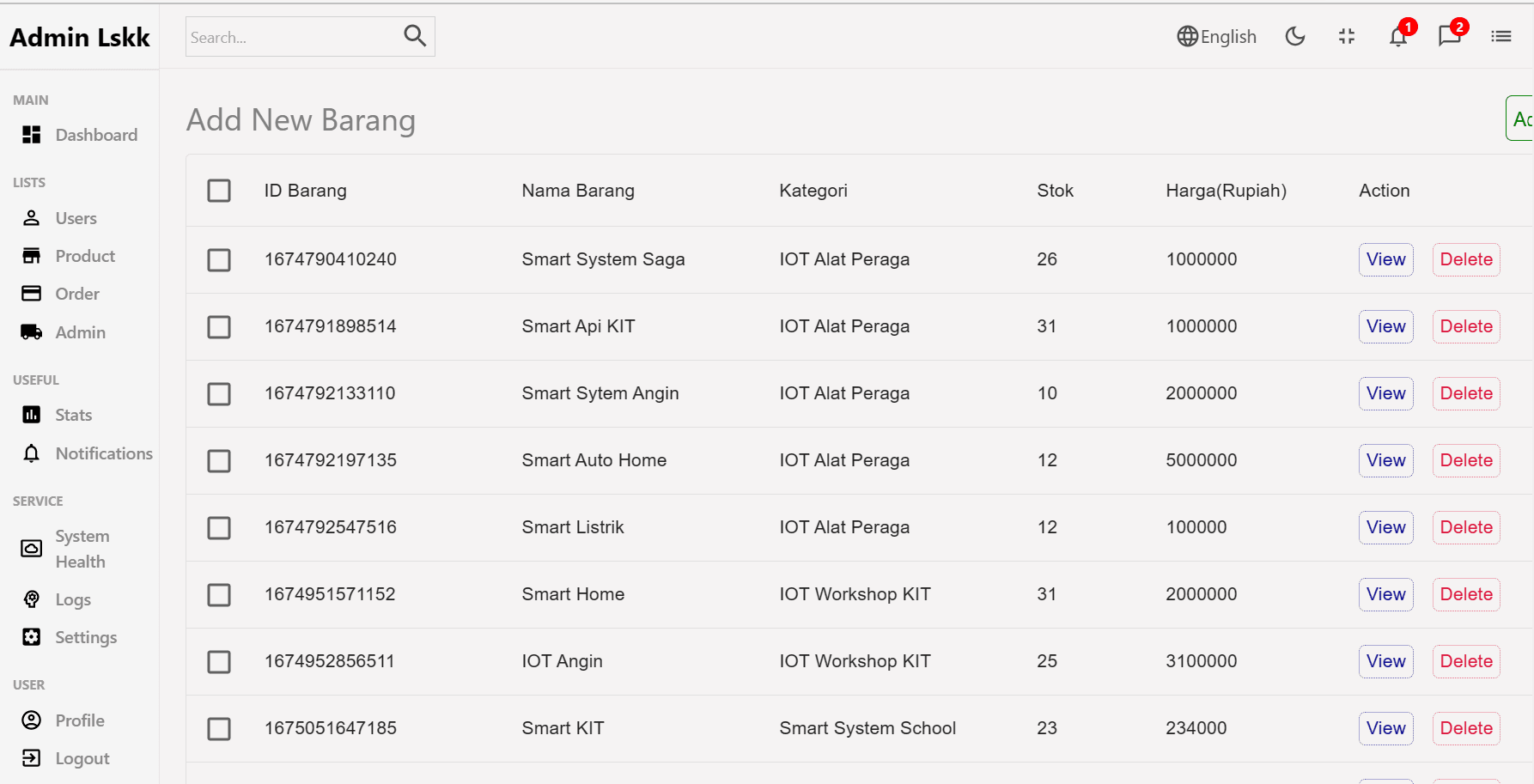The width and height of the screenshot is (1534, 784).
Task: Open chat messages icon
Action: 1450,36
